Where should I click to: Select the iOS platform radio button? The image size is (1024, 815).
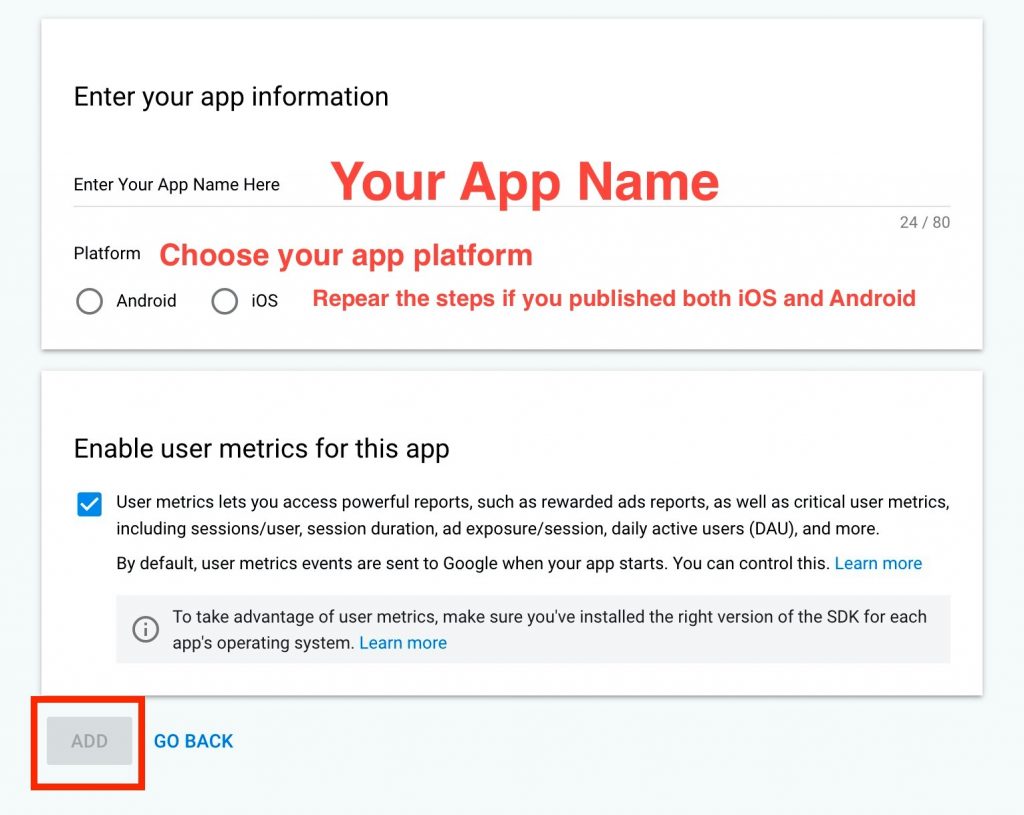(225, 301)
